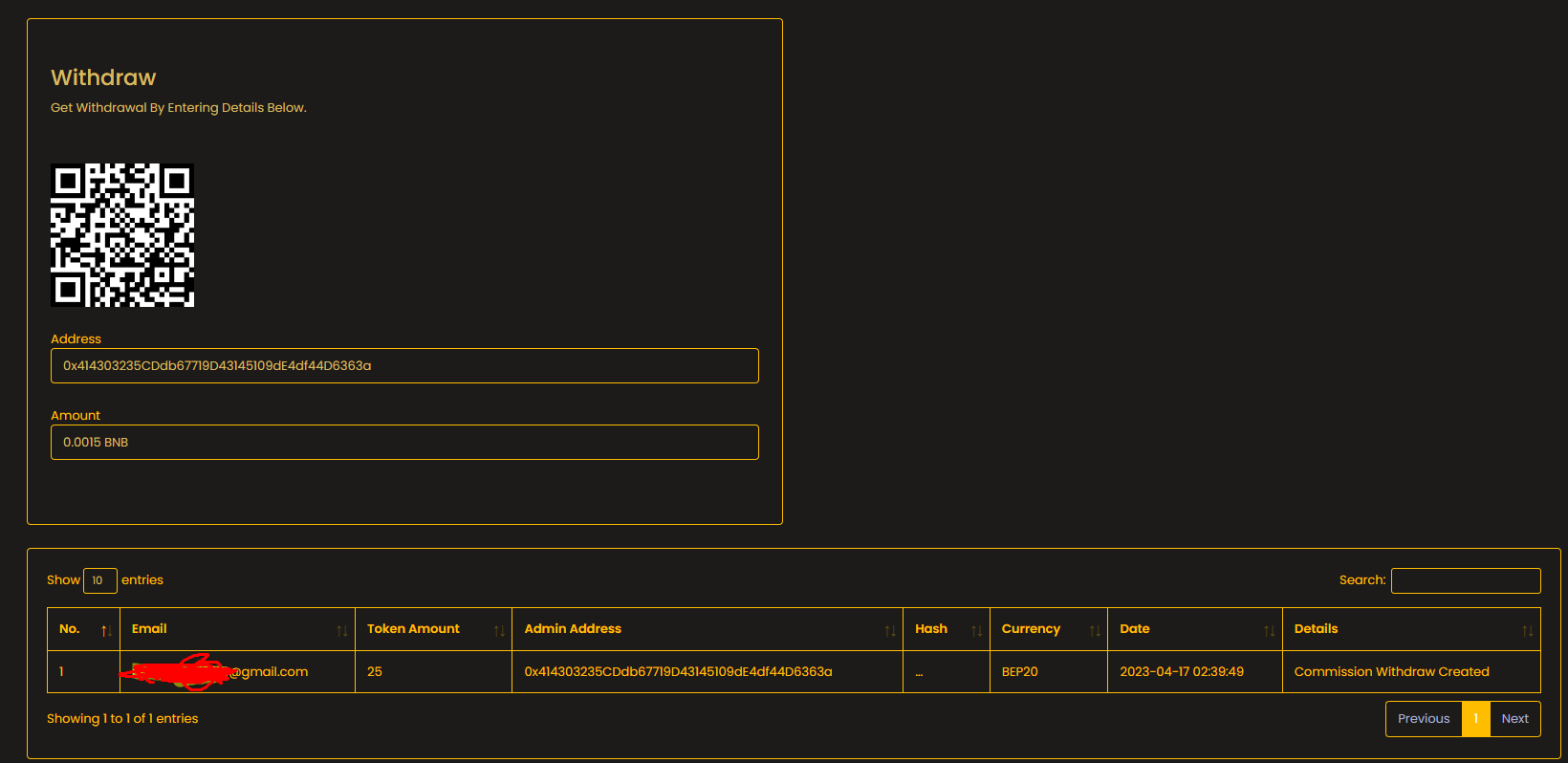Click the token amount value 25
The image size is (1568, 763).
point(375,672)
